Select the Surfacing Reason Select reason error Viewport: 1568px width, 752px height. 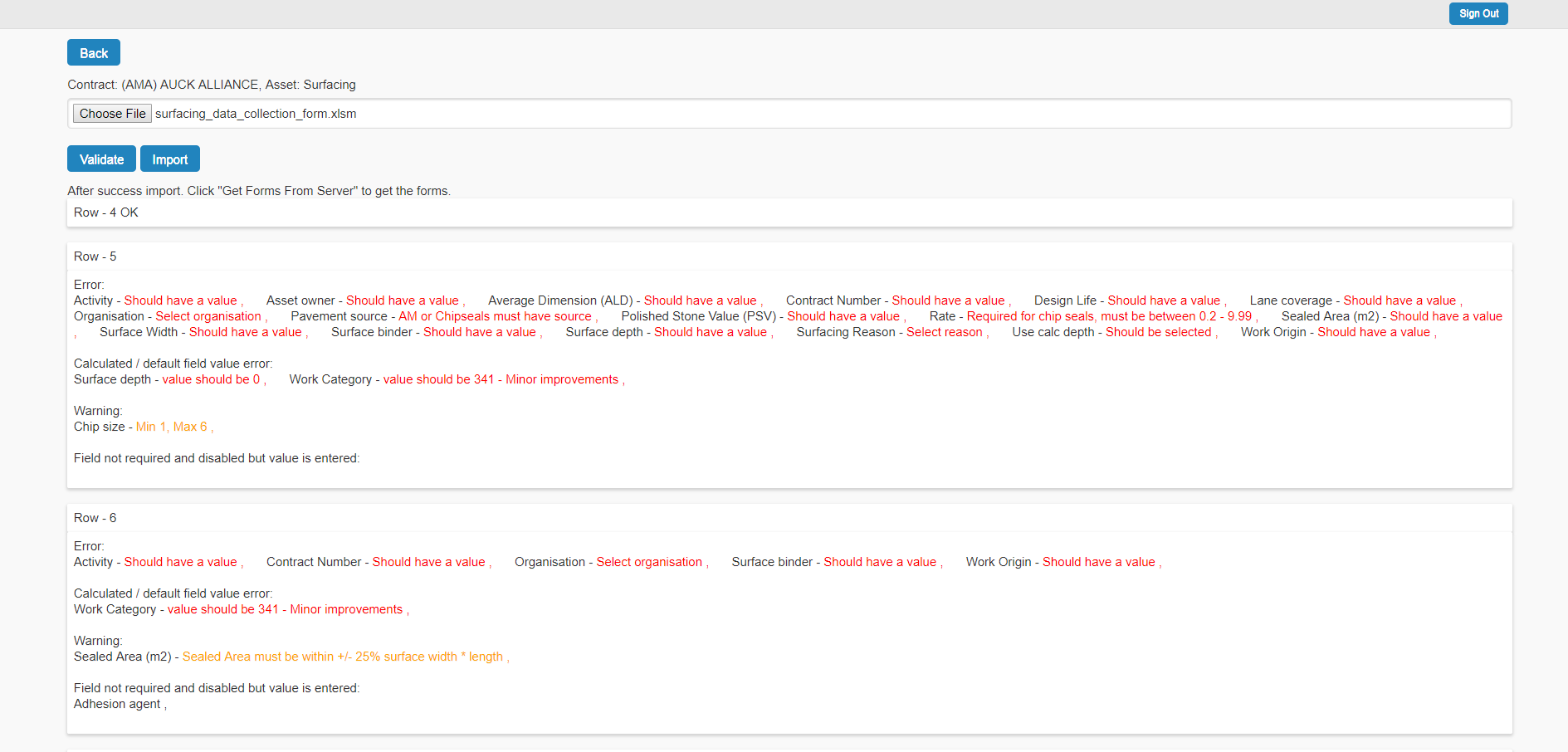[x=944, y=332]
